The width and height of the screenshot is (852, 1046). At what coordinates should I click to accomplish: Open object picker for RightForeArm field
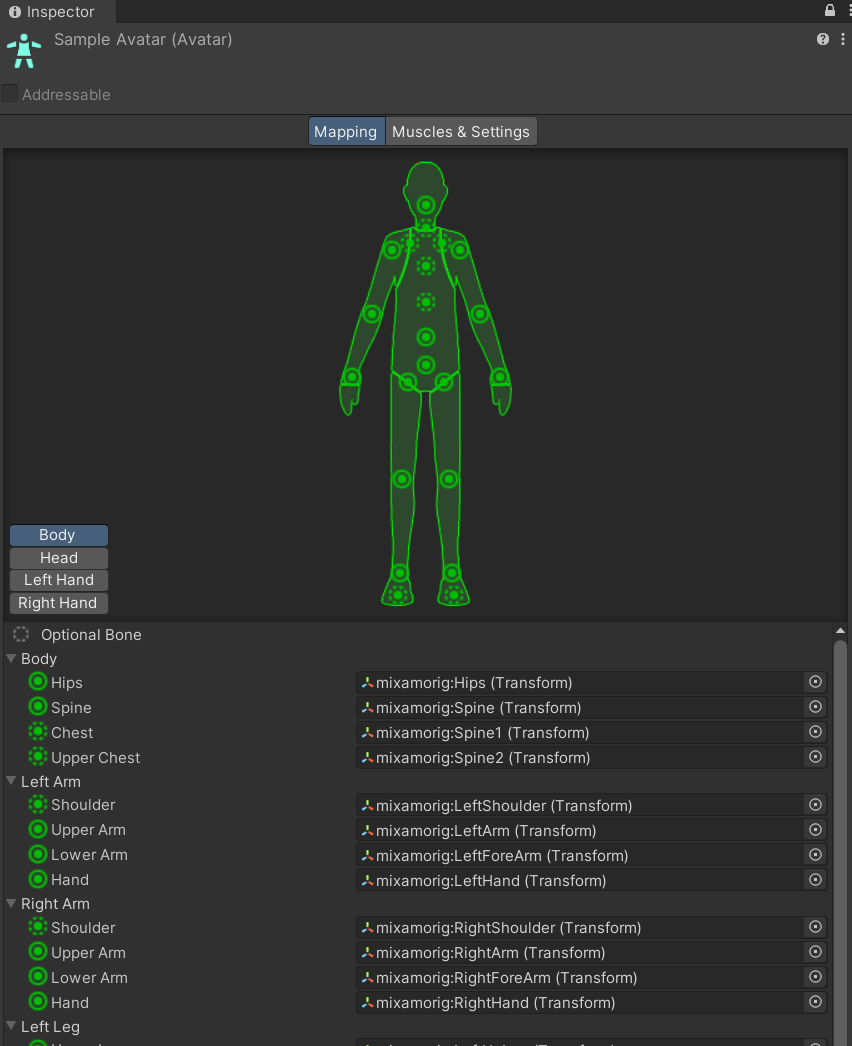815,977
